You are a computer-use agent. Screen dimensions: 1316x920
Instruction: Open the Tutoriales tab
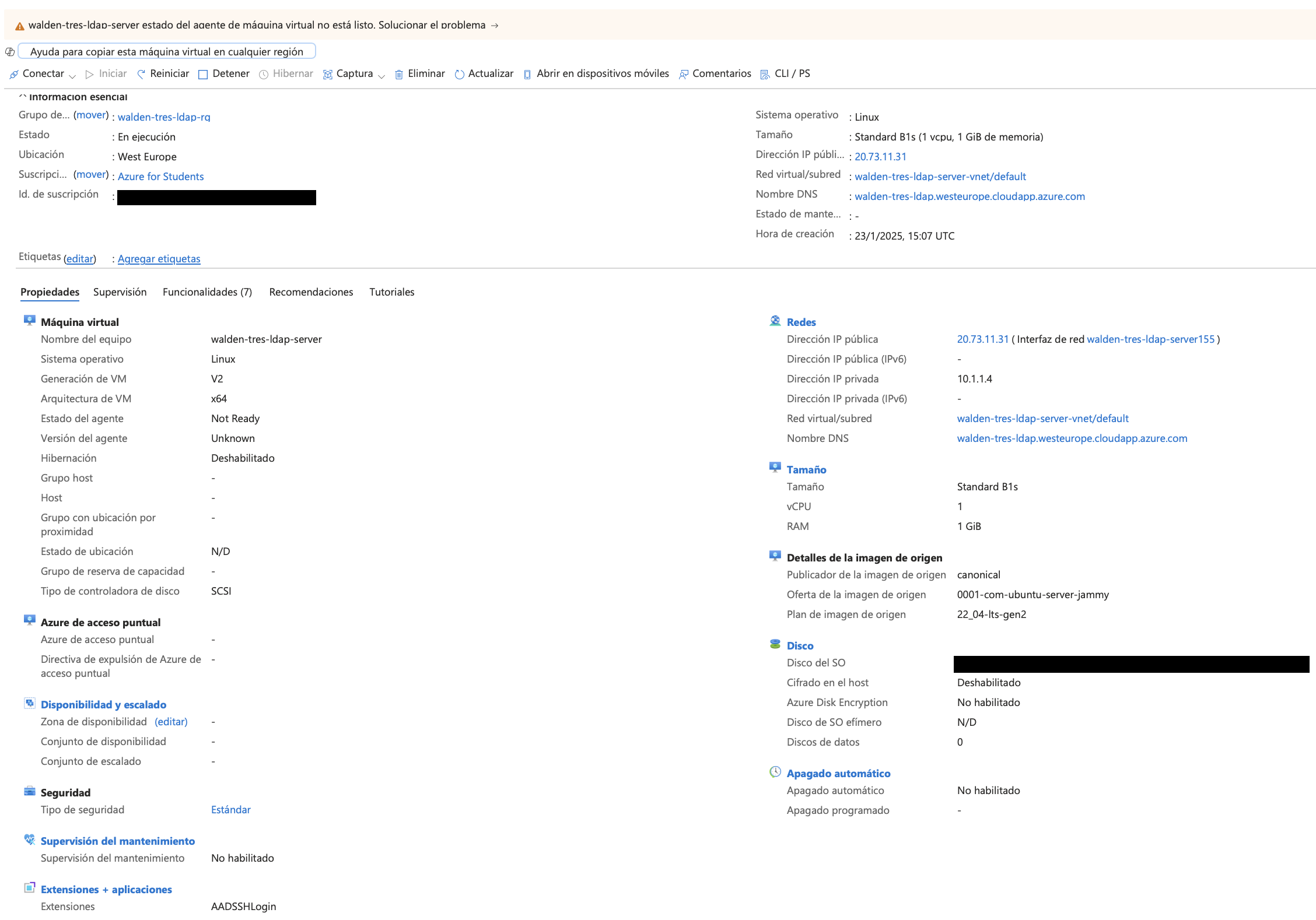[x=391, y=292]
